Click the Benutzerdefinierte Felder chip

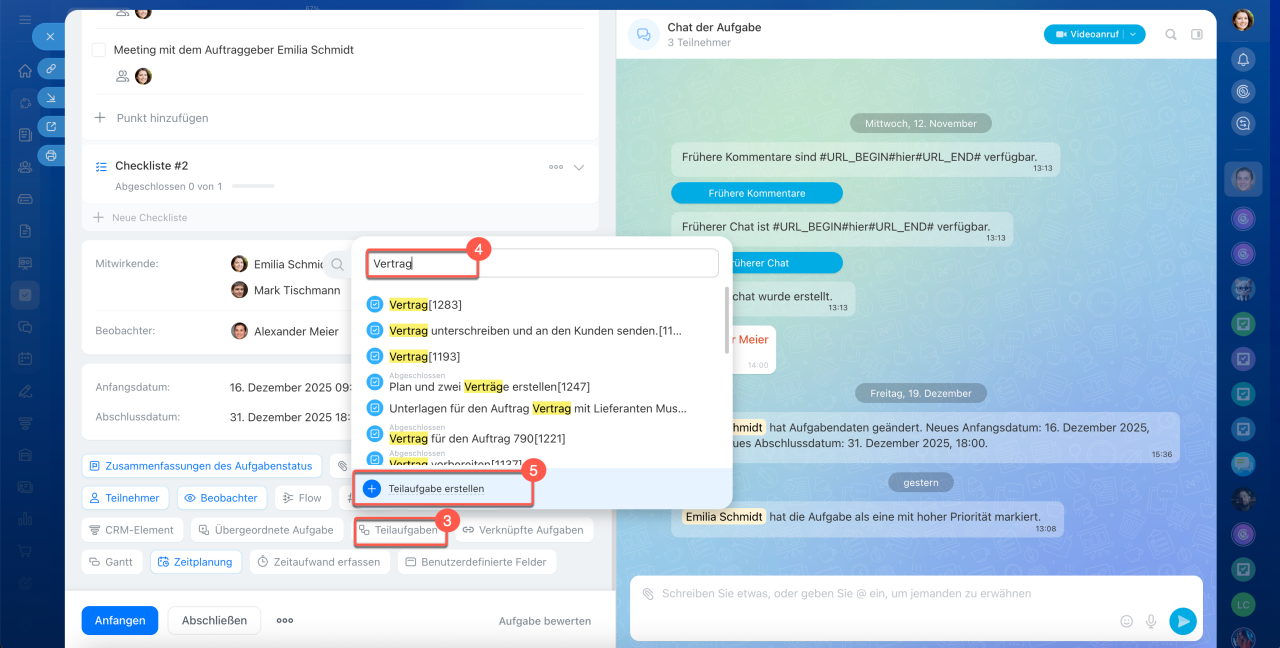[x=476, y=562]
